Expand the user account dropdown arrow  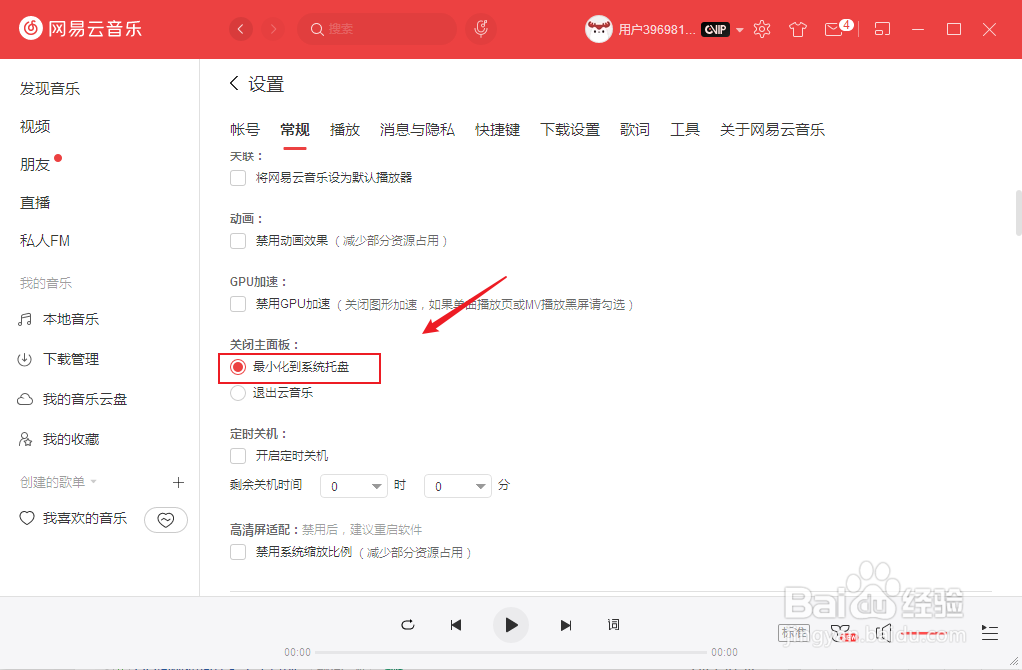[740, 30]
